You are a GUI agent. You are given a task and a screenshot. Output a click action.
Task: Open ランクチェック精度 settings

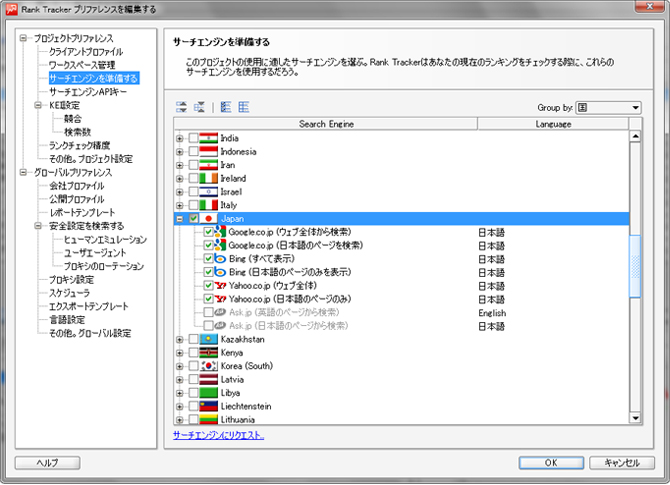click(x=79, y=145)
